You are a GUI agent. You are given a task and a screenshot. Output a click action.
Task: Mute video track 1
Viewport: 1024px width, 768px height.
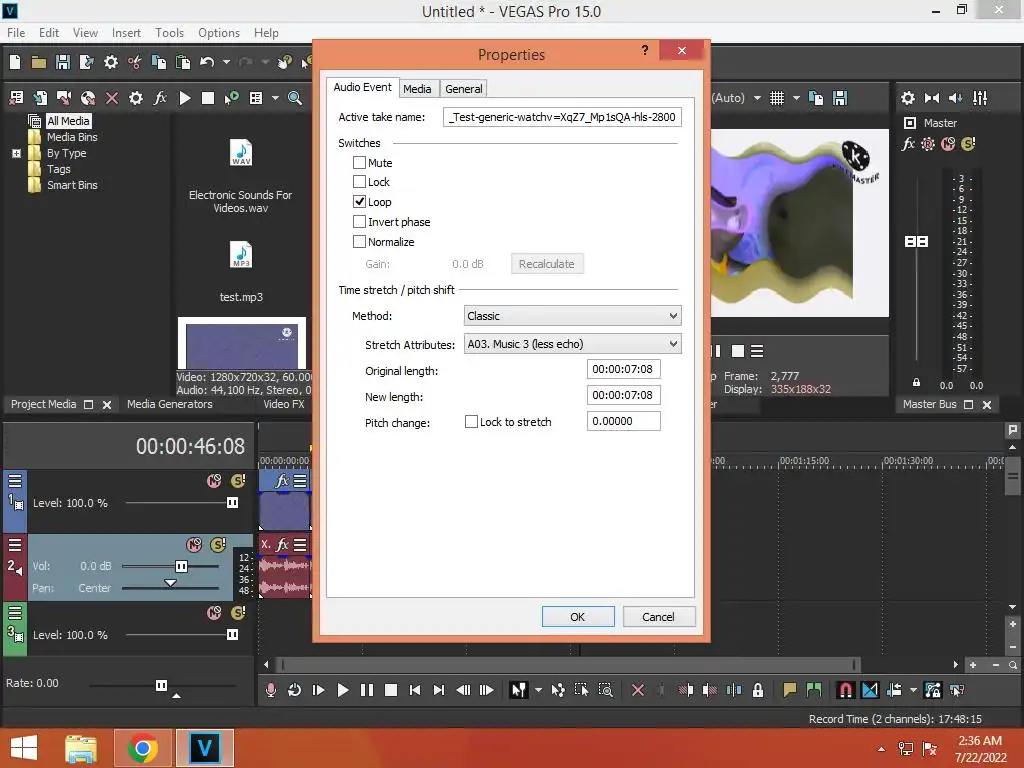[x=214, y=481]
